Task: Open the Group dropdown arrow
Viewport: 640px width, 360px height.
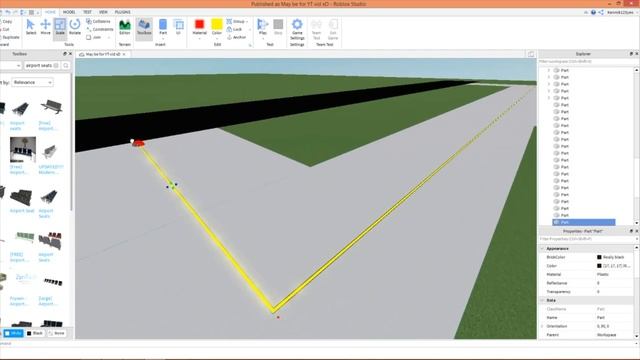Action: coord(247,21)
